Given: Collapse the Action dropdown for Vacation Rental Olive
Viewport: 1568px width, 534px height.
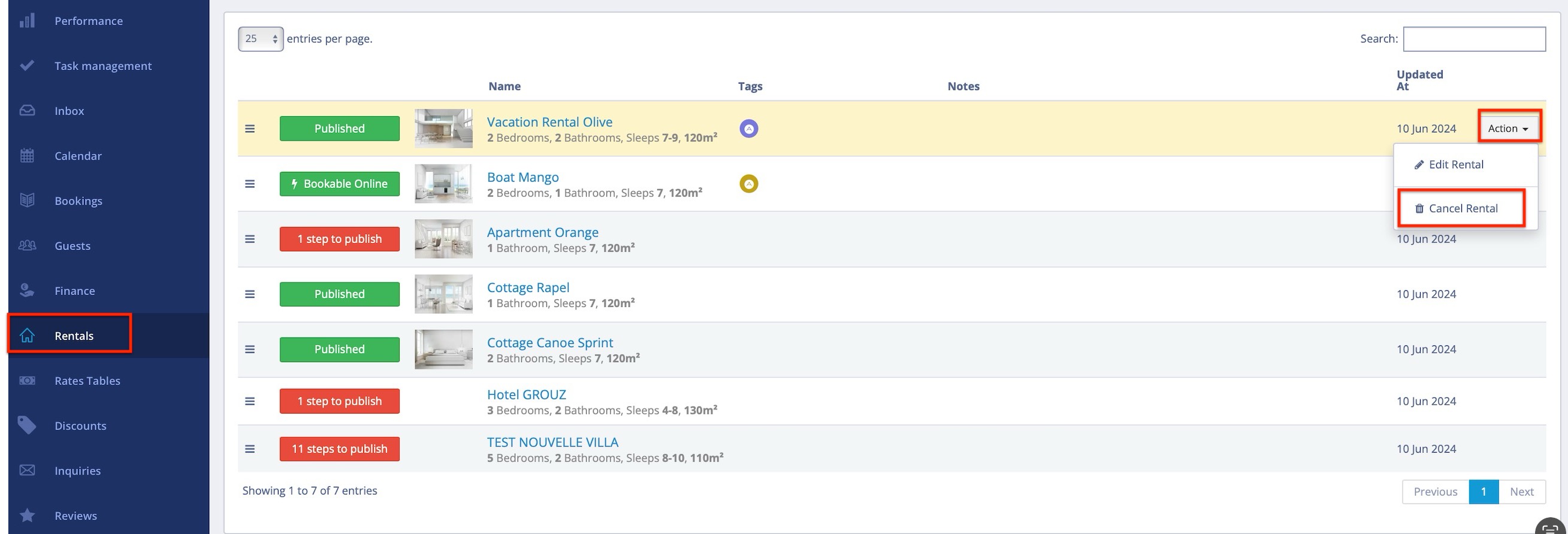Looking at the screenshot, I should click(x=1507, y=128).
